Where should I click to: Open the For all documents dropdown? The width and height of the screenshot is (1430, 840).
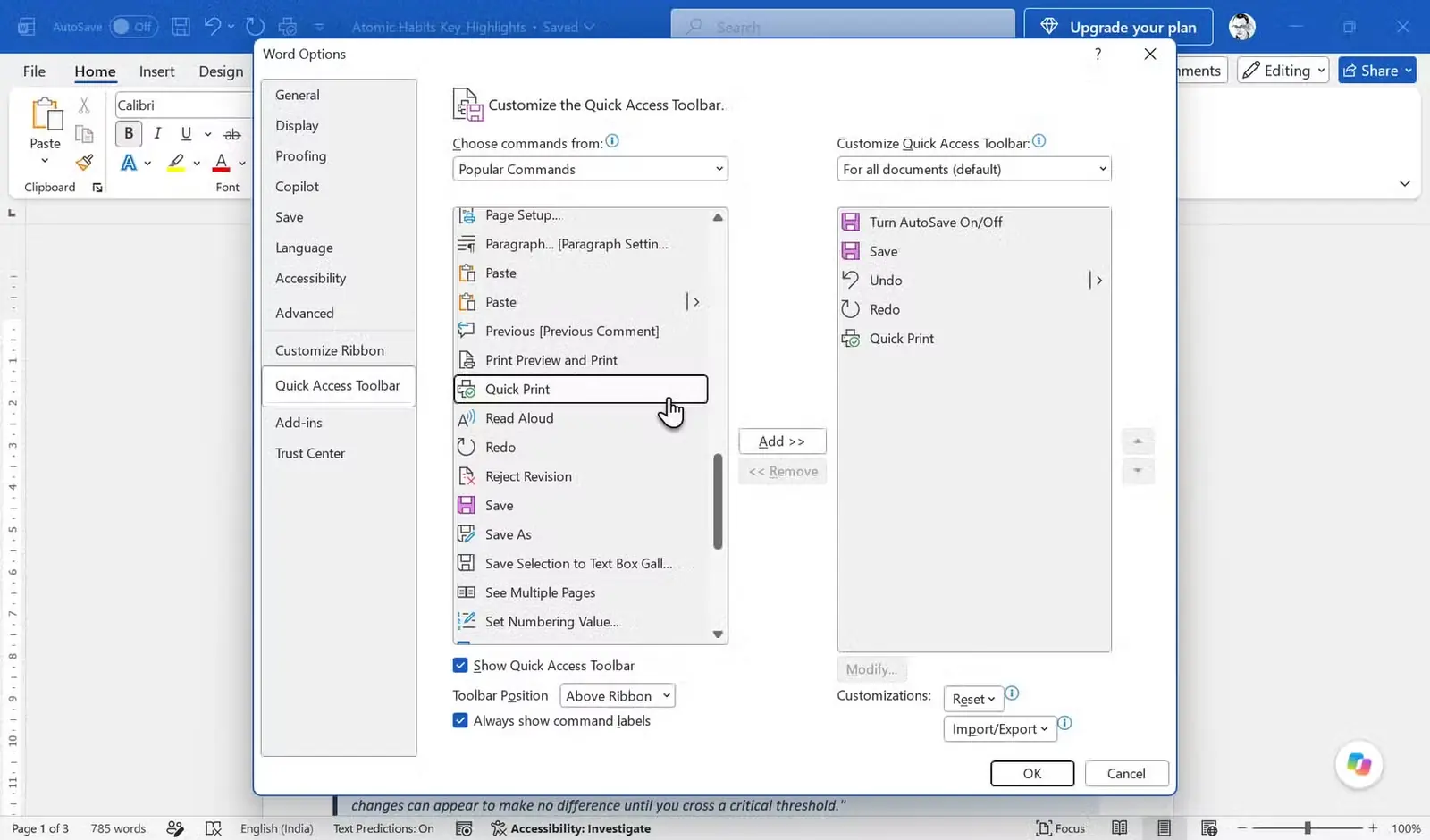[x=974, y=169]
